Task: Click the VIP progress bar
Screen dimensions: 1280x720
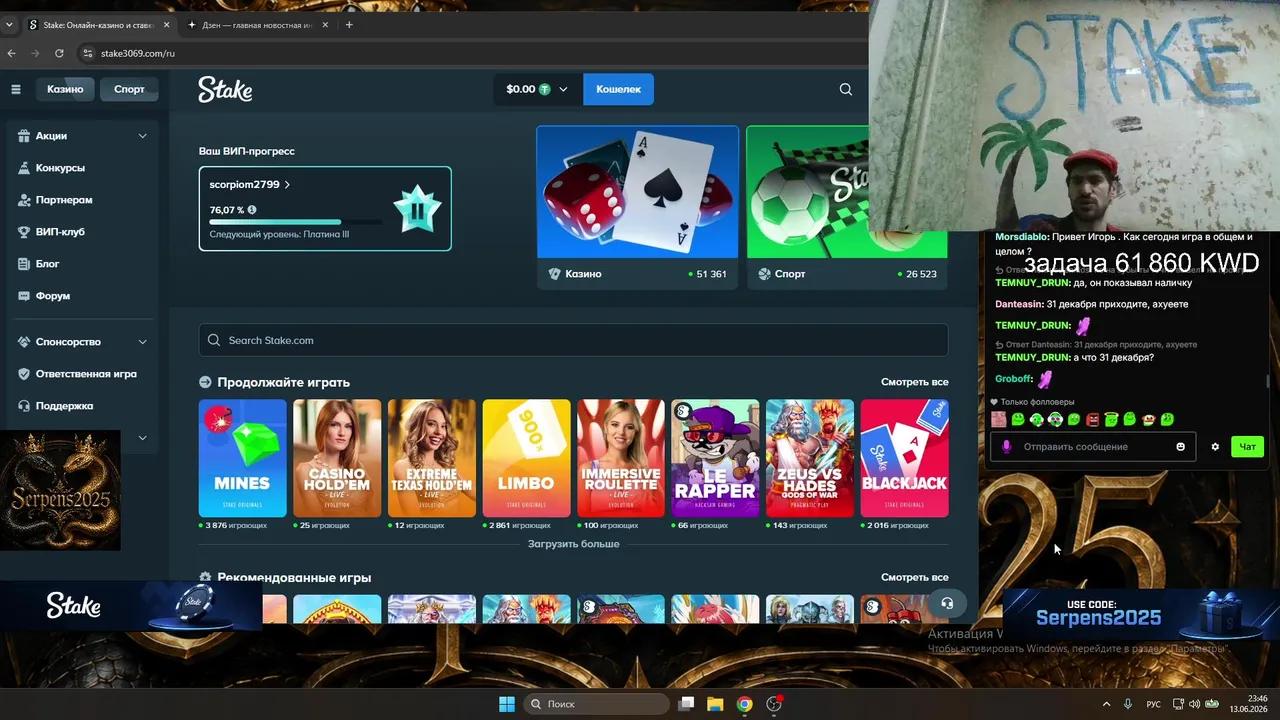Action: coord(296,222)
